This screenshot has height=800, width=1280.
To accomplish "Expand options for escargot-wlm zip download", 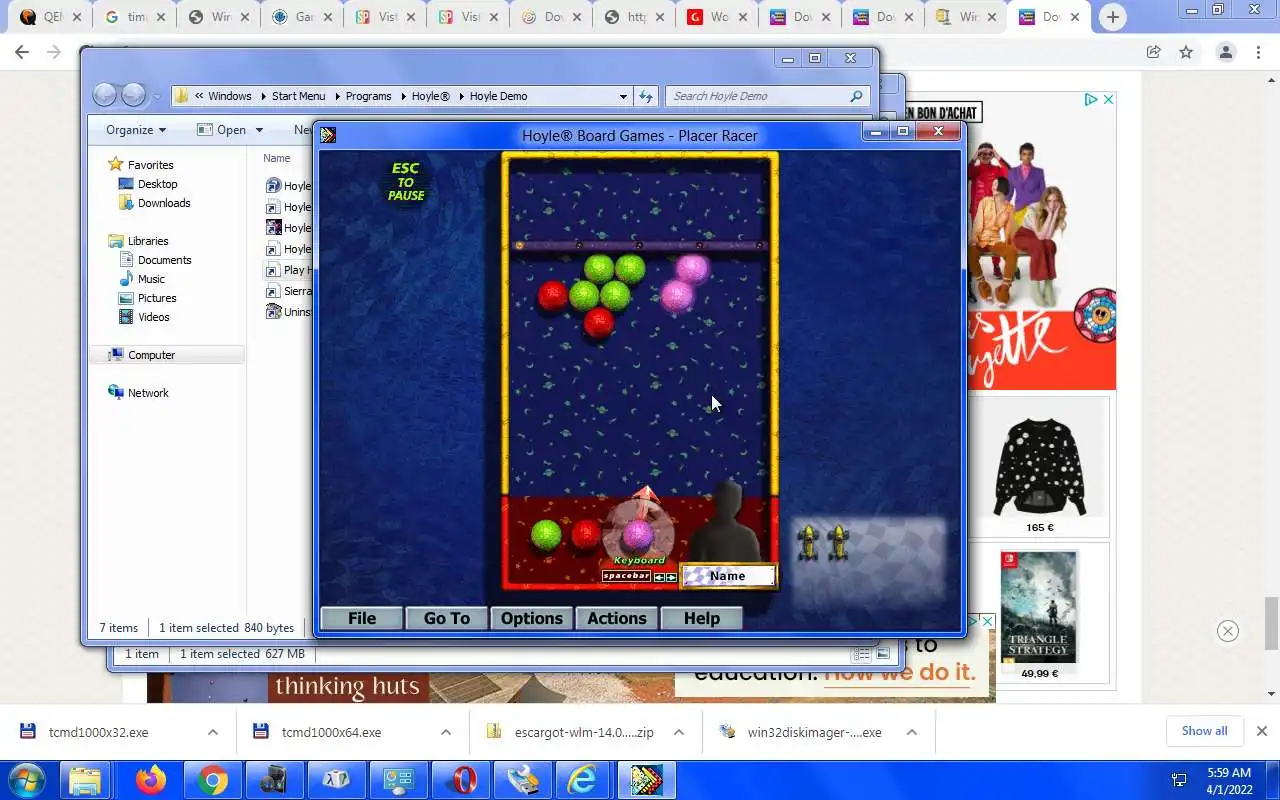I will tap(678, 732).
